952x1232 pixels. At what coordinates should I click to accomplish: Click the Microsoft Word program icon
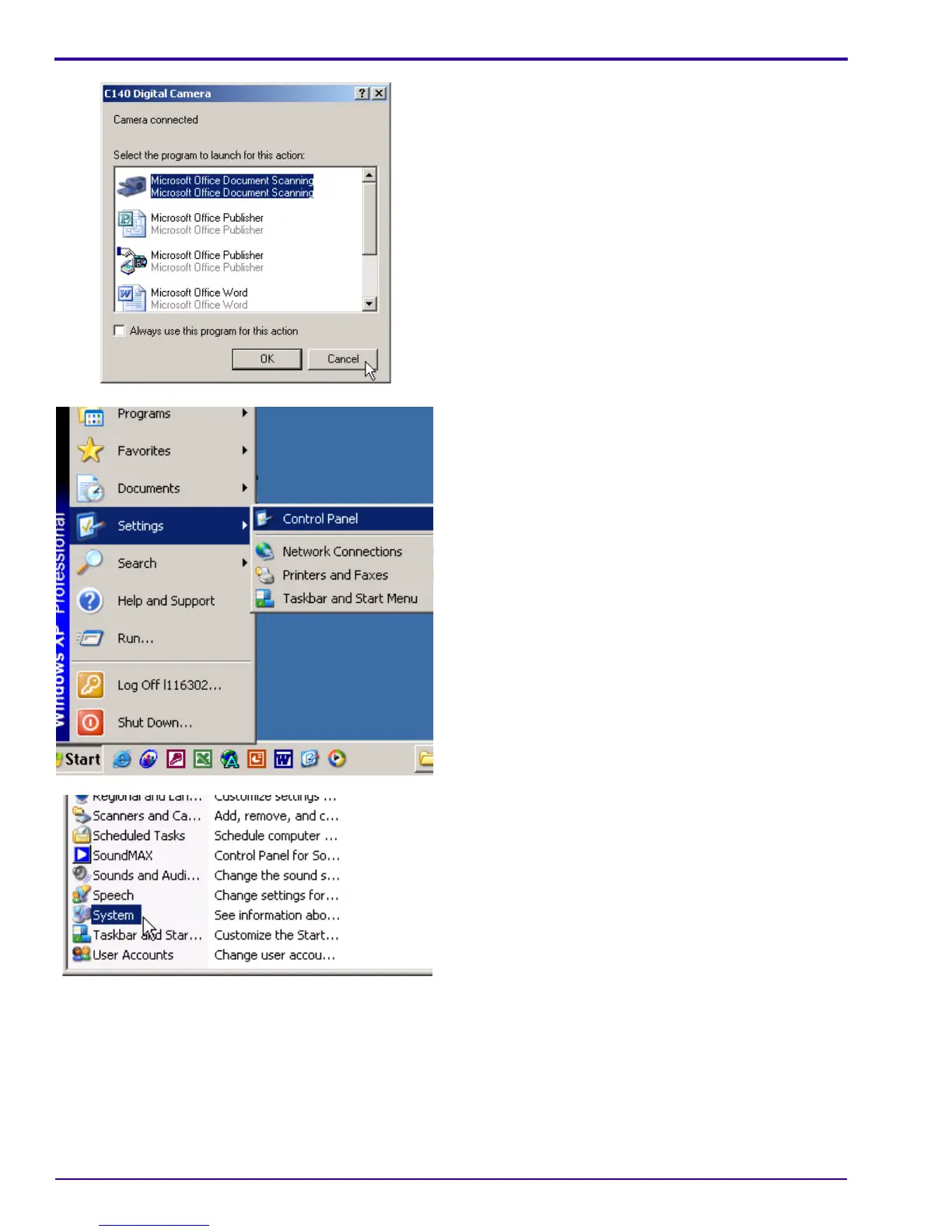click(x=131, y=298)
